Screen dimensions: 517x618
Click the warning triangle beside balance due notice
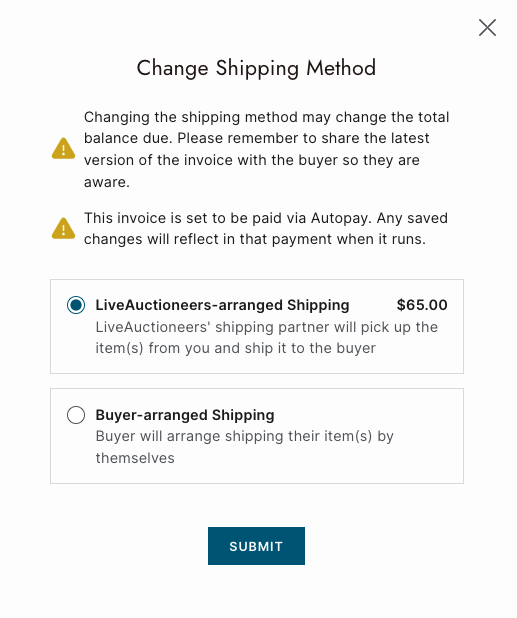click(x=63, y=149)
